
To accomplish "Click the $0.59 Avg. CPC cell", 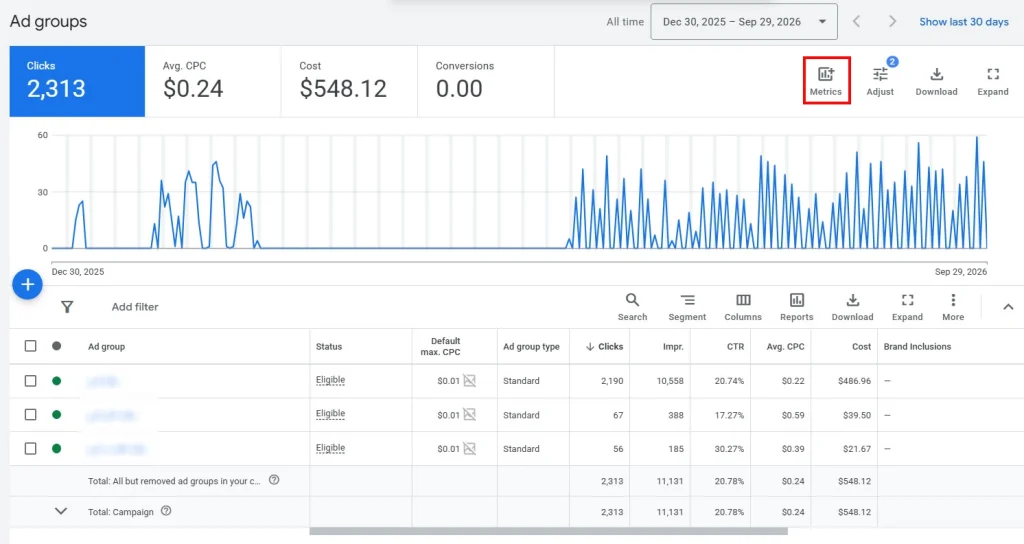I will 793,415.
